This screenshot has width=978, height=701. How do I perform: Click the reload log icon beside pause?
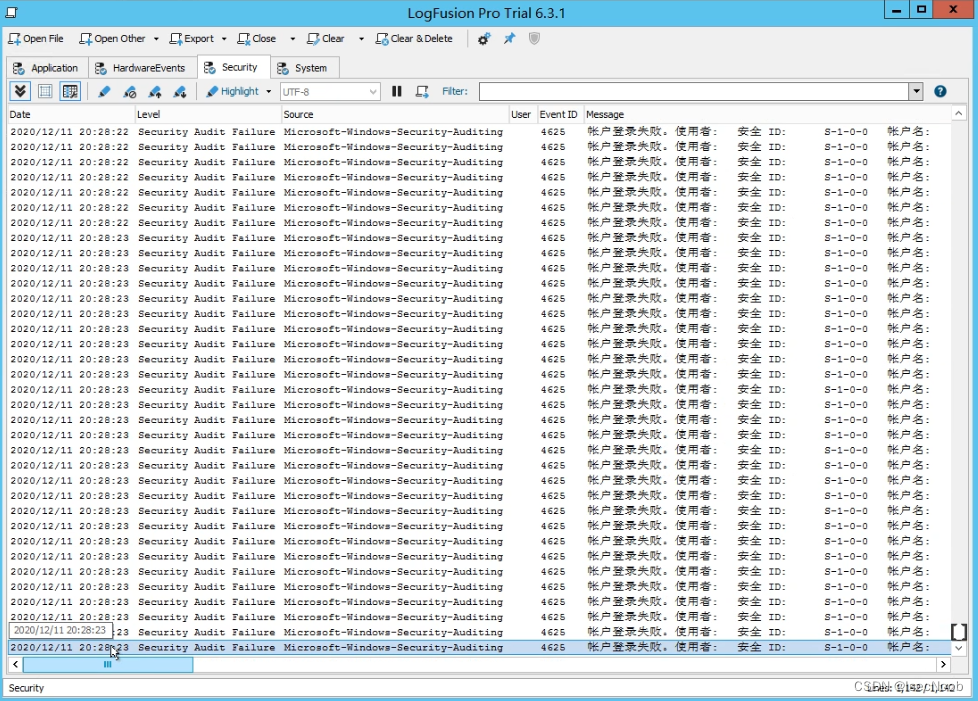[422, 92]
